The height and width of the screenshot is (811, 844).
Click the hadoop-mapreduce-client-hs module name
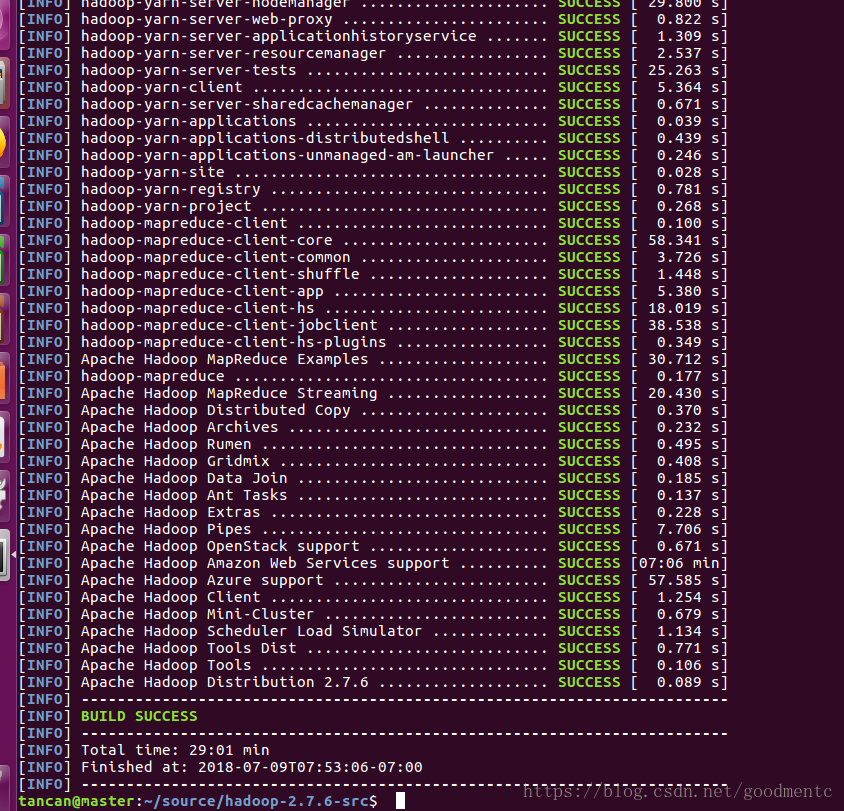point(198,309)
